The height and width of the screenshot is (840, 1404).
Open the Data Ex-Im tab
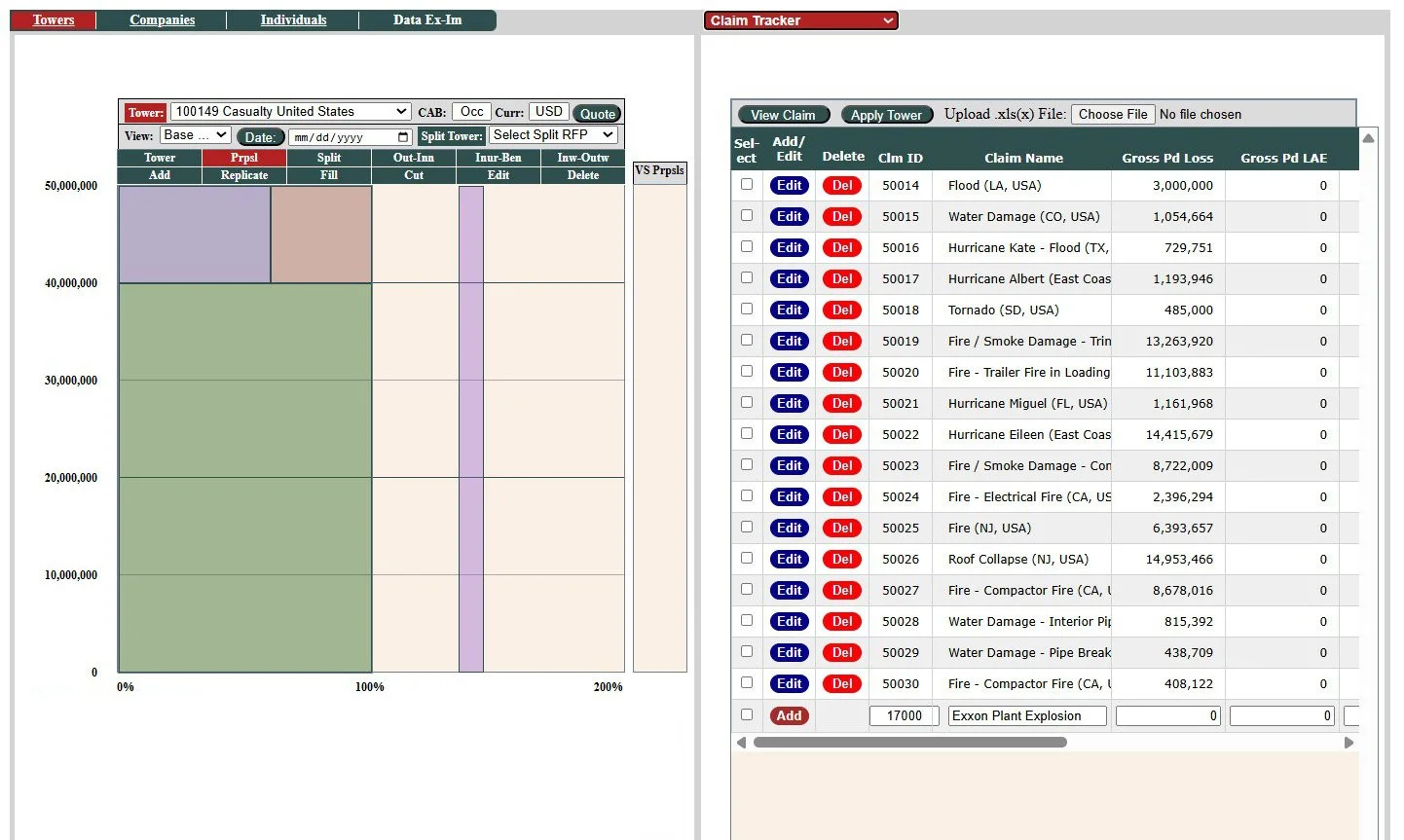coord(427,20)
